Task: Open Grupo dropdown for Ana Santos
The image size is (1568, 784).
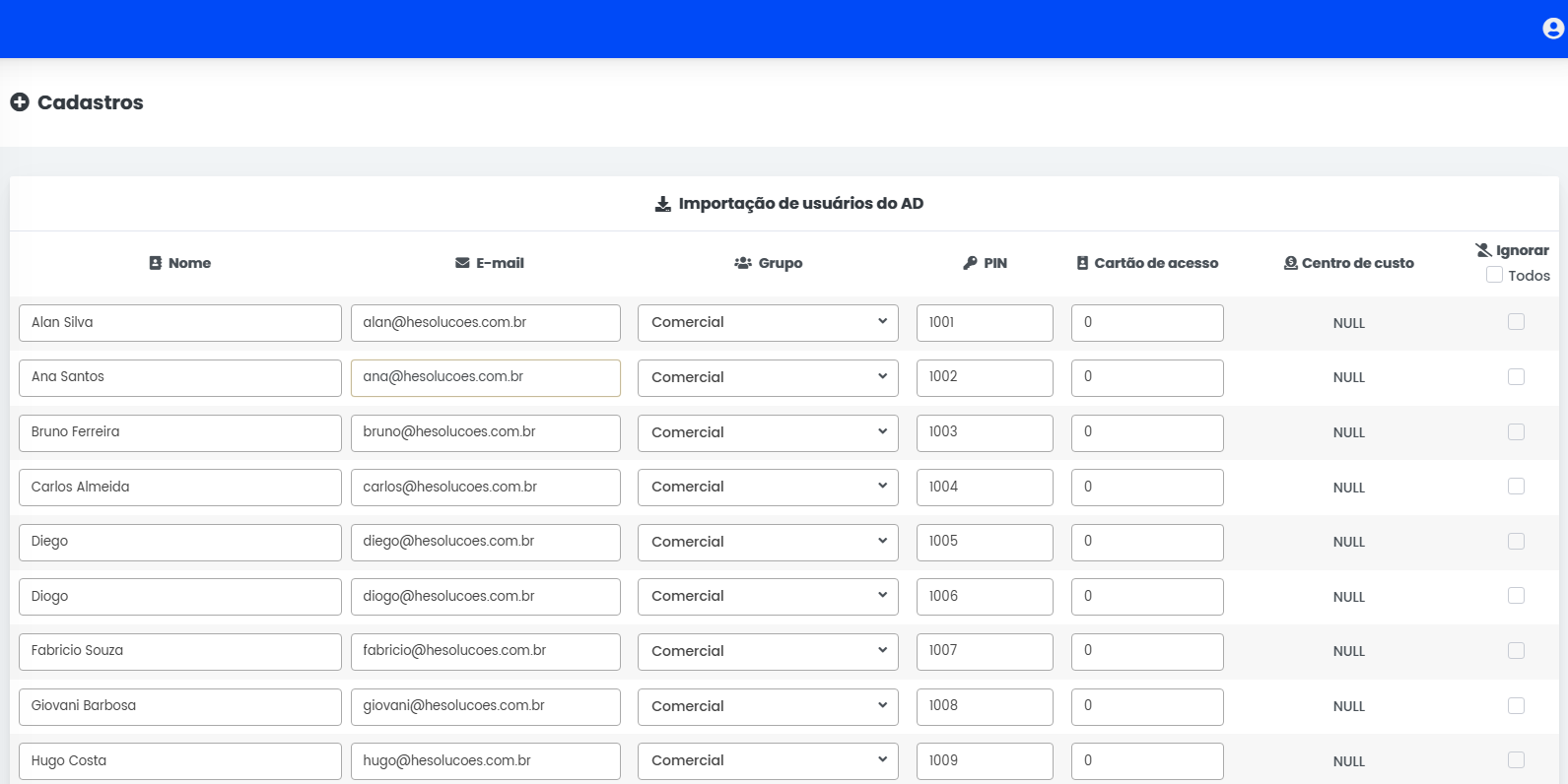Action: (x=767, y=377)
